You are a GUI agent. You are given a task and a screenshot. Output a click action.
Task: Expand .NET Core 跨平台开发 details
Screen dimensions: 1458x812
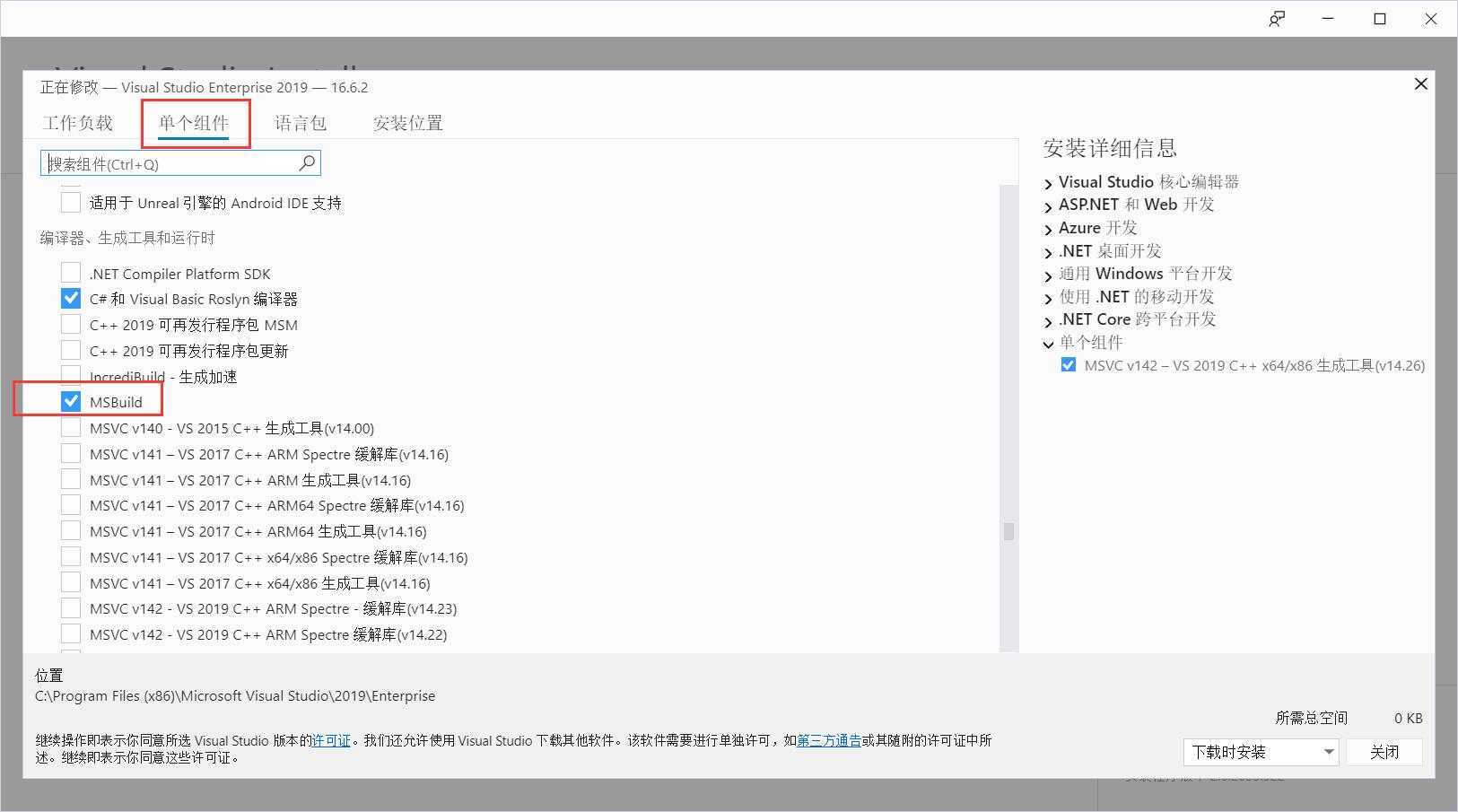1048,320
